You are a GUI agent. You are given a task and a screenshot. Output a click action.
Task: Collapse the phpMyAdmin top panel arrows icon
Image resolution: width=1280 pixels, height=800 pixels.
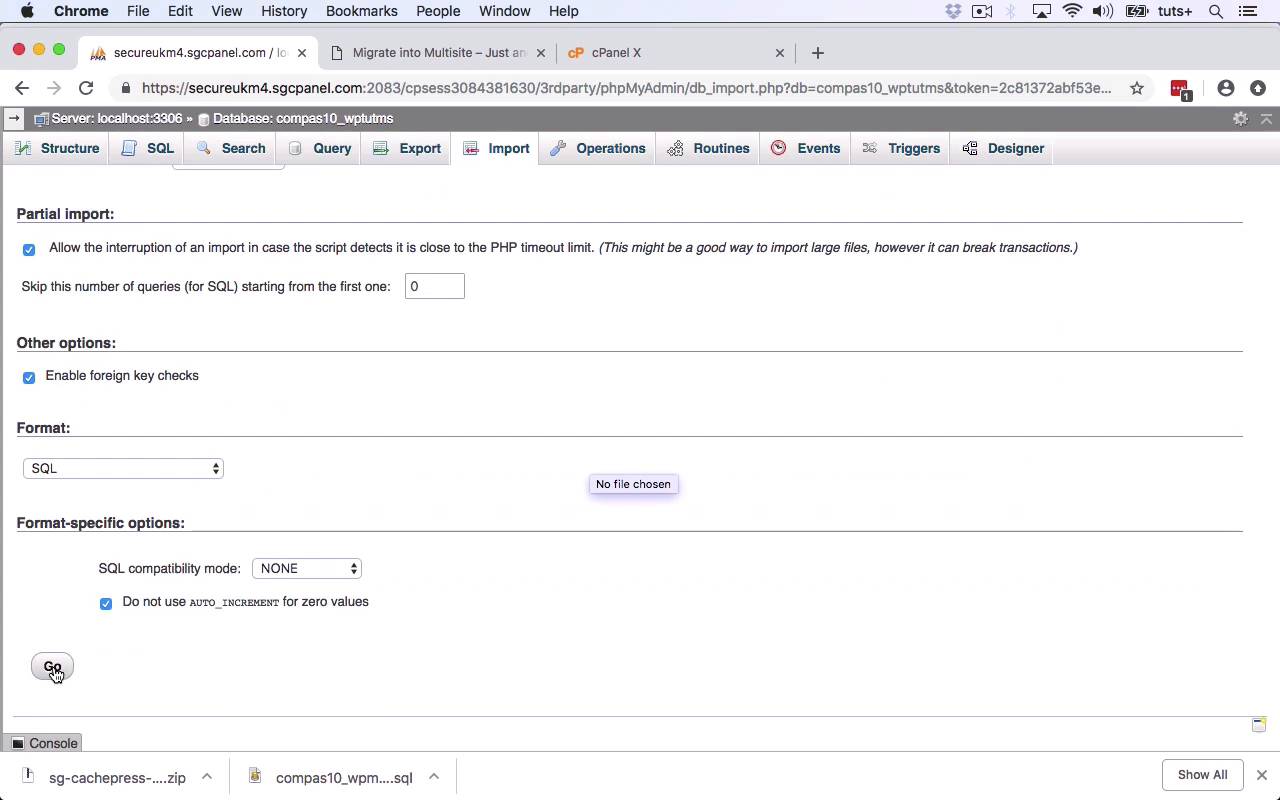tap(1266, 118)
